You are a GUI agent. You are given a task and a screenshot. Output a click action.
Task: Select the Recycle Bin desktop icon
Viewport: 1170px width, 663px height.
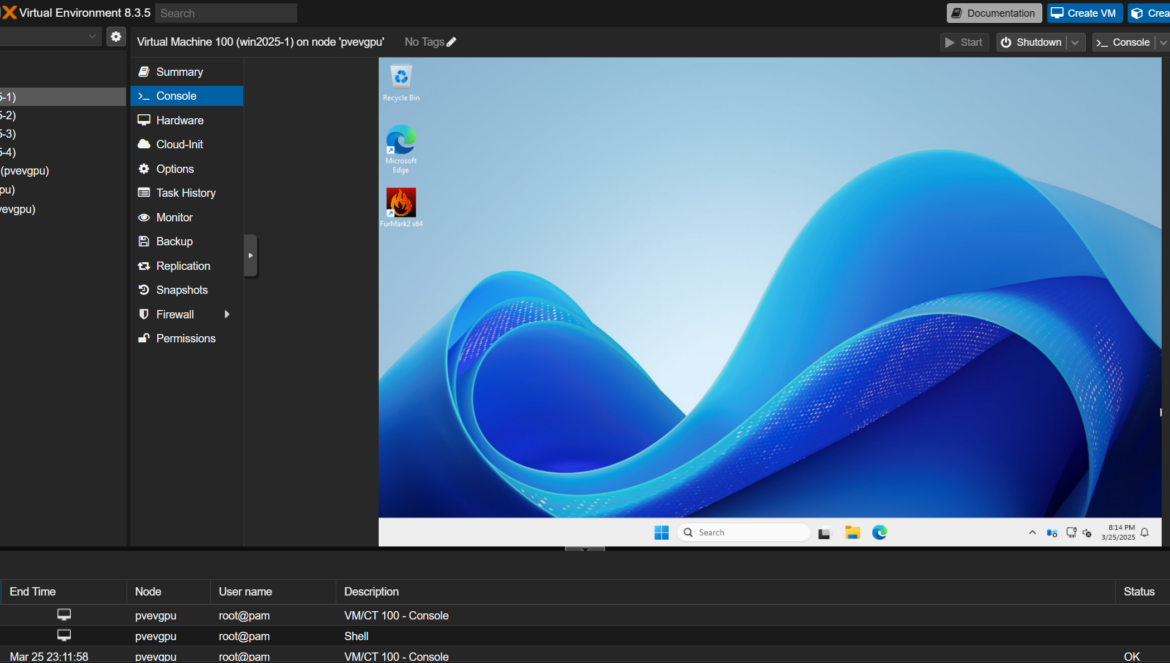401,83
